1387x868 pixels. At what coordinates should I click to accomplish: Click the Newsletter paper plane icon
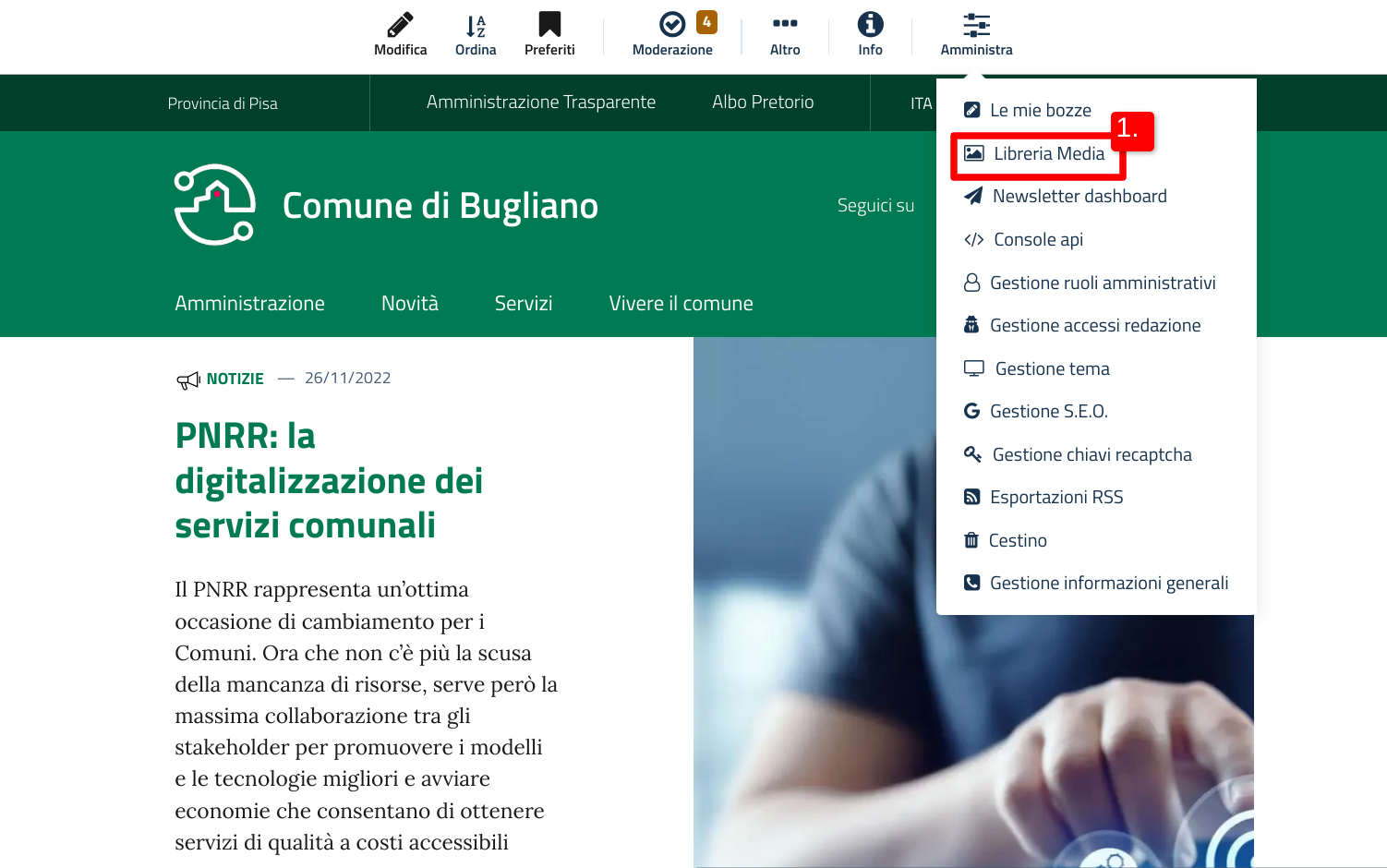pos(973,196)
